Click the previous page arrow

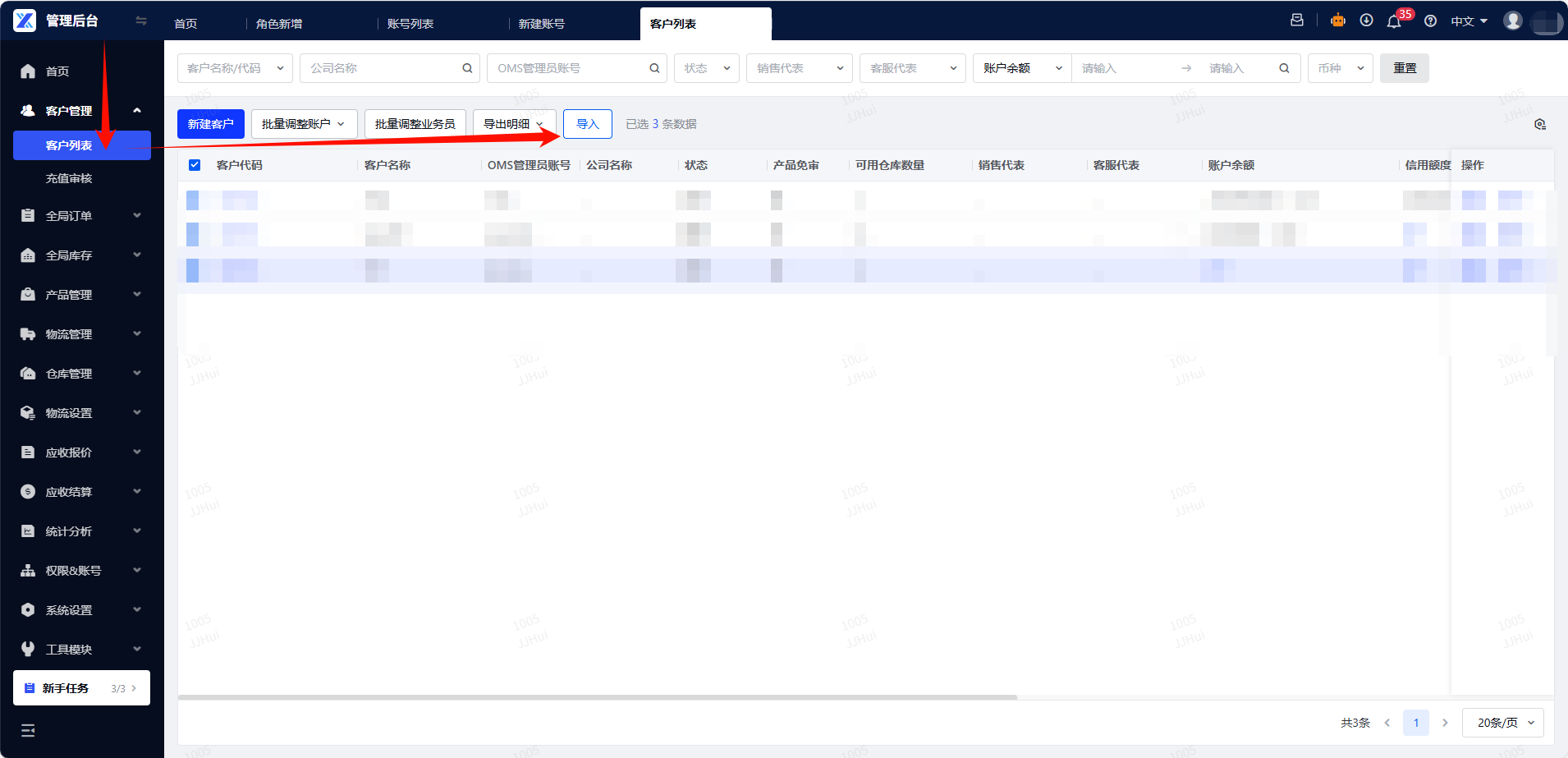tap(1387, 723)
